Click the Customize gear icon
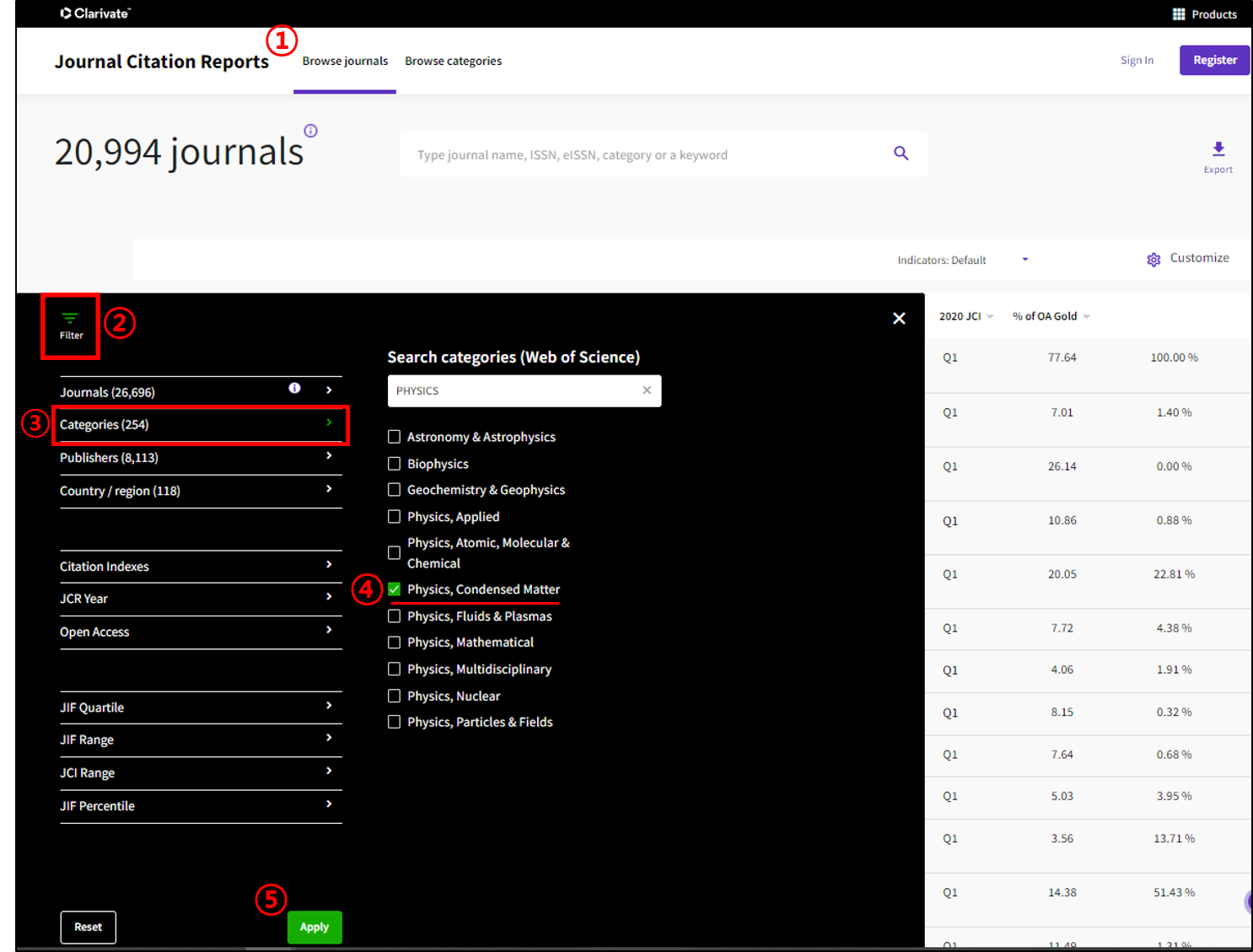 pos(1154,260)
